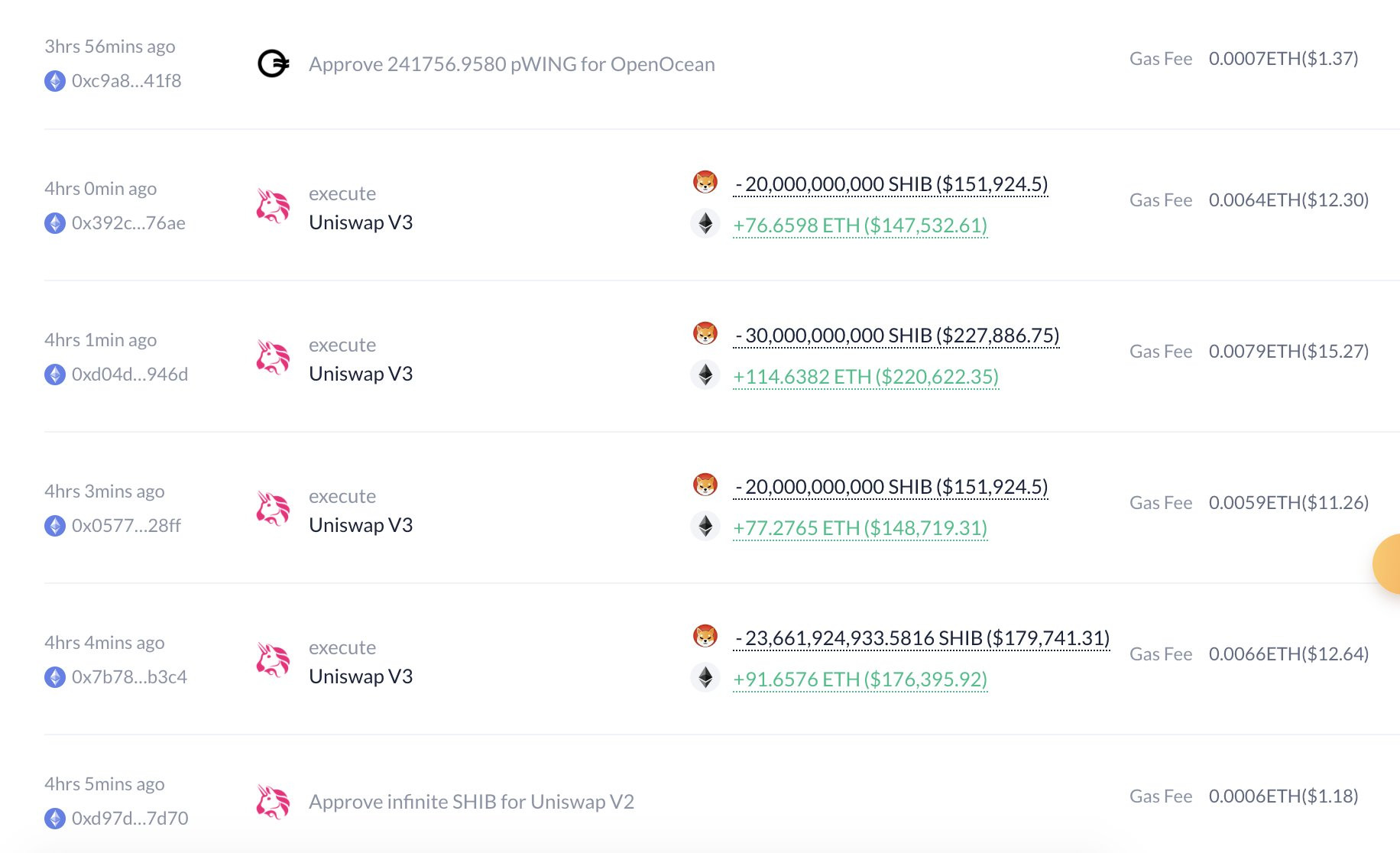The height and width of the screenshot is (853, 1400).
Task: Click the +91.6576 ETH ($176,395.92) amount
Action: [x=860, y=679]
